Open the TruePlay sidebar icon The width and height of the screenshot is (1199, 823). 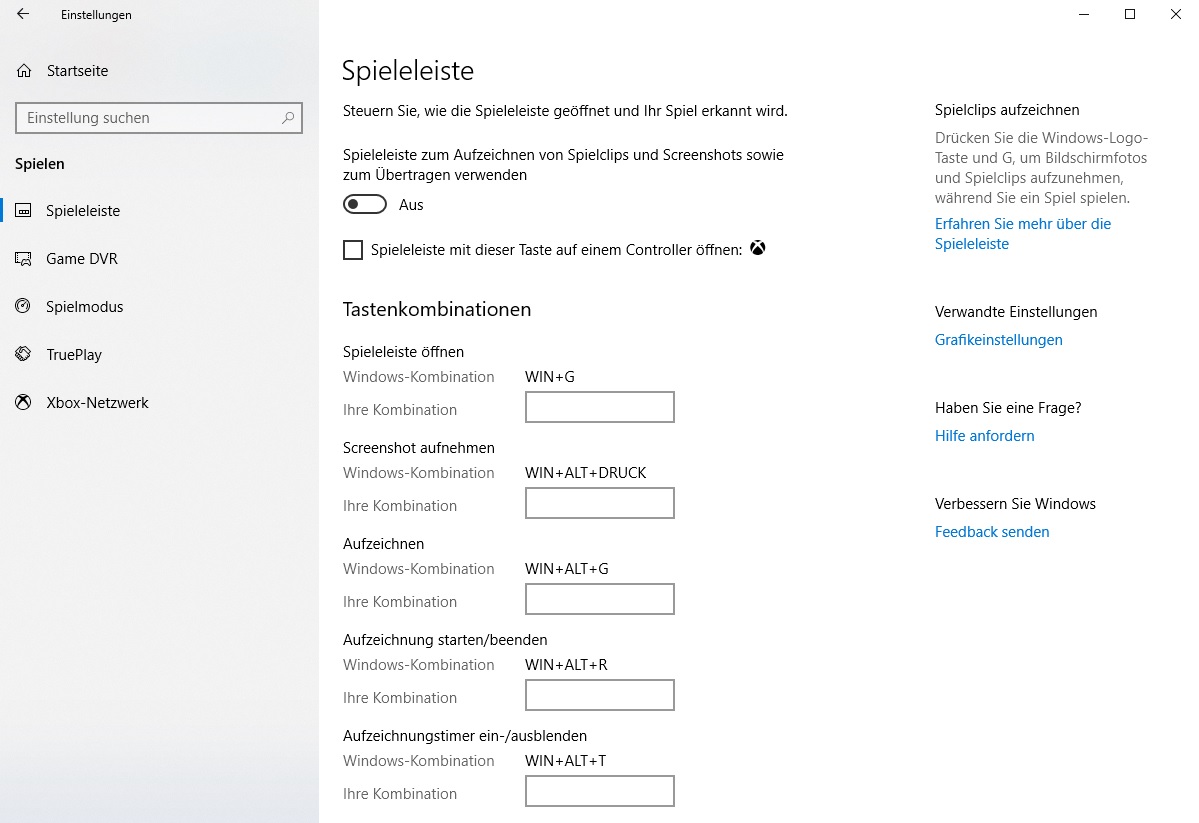tap(24, 354)
